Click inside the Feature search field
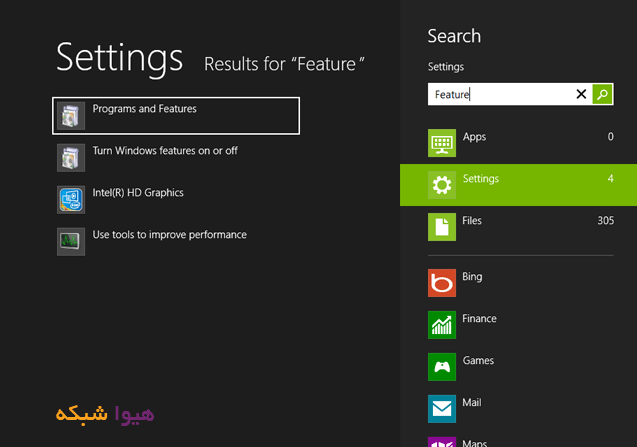 (500, 94)
